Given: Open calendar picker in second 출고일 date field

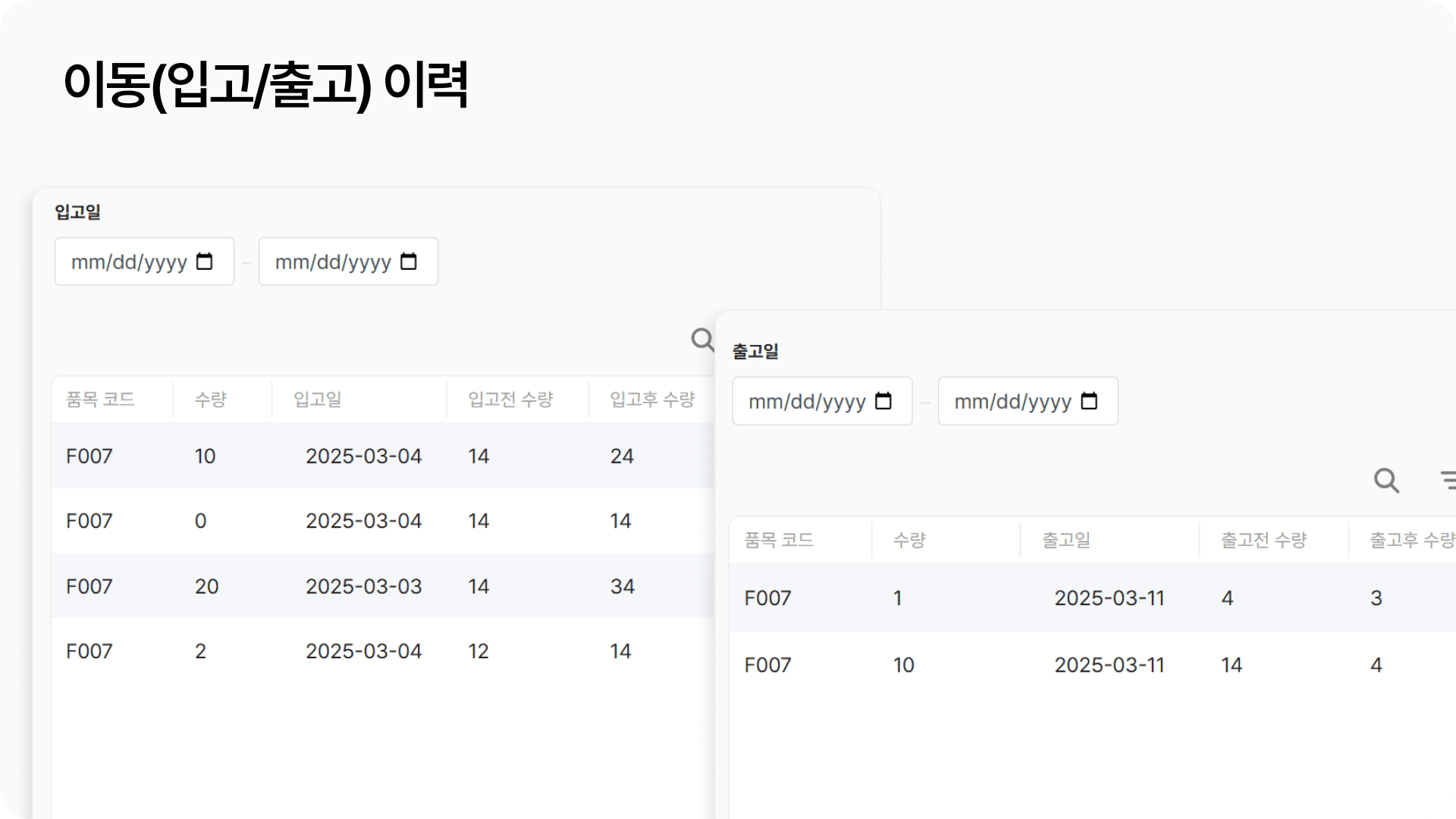Looking at the screenshot, I should click(1089, 401).
